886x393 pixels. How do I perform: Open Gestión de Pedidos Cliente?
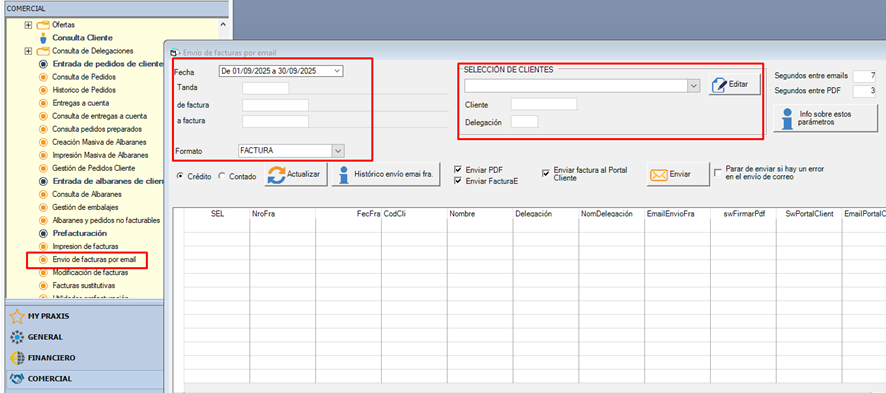click(94, 168)
